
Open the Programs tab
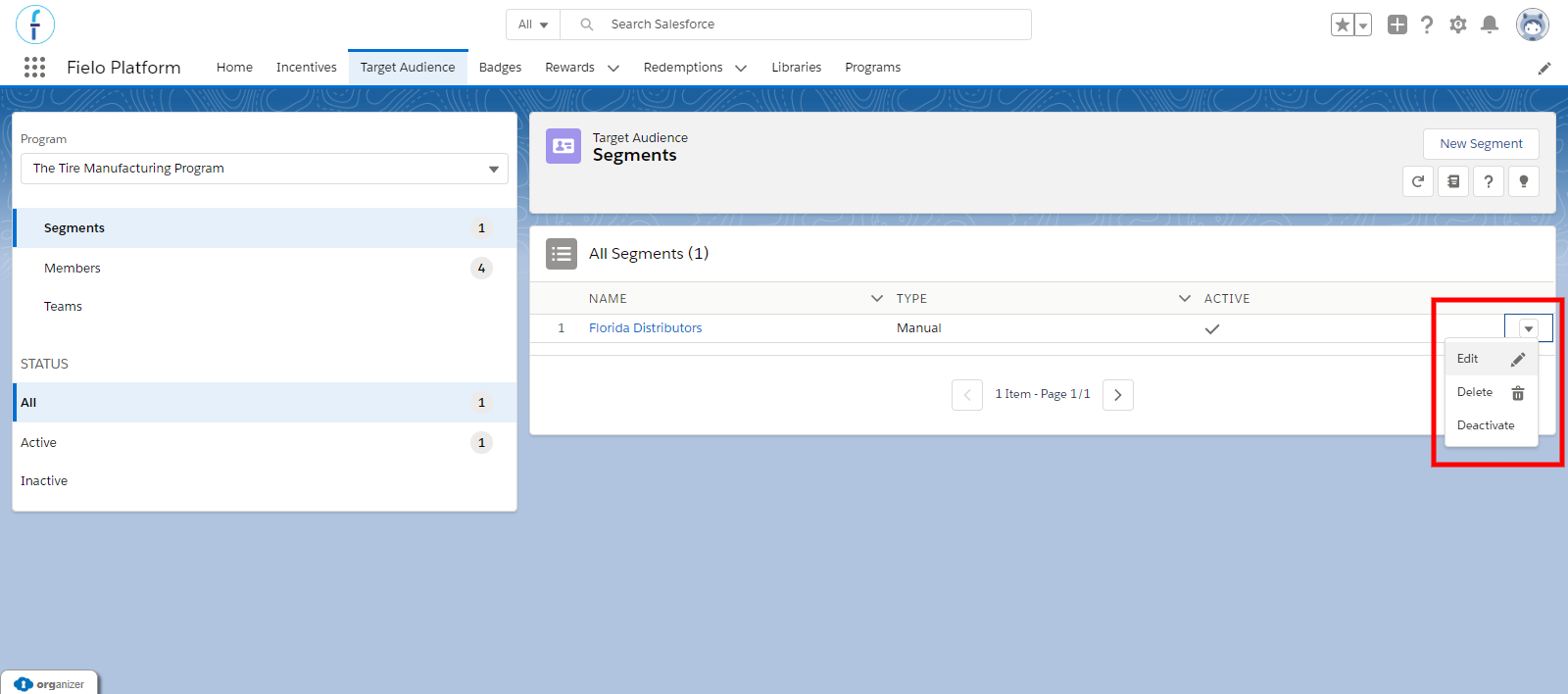872,68
